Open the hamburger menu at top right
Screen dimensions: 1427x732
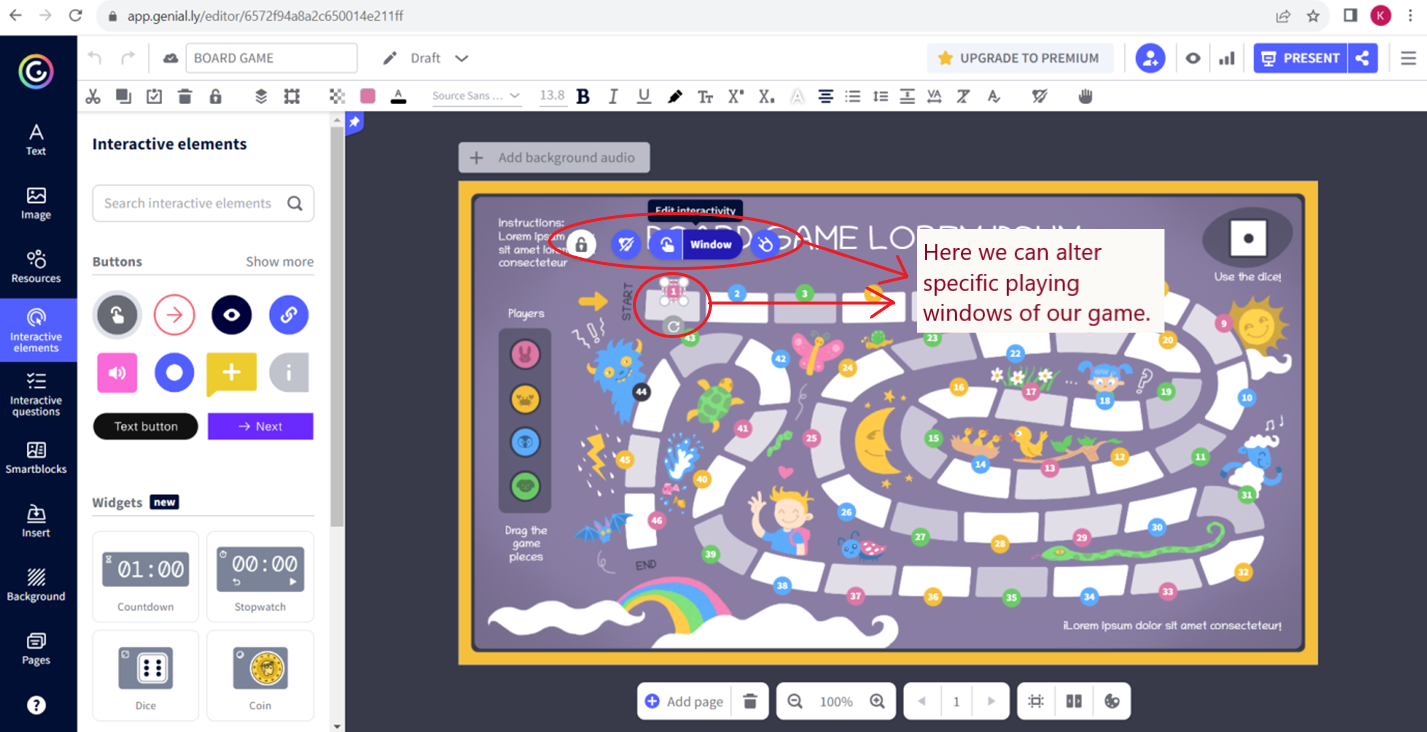[x=1408, y=58]
